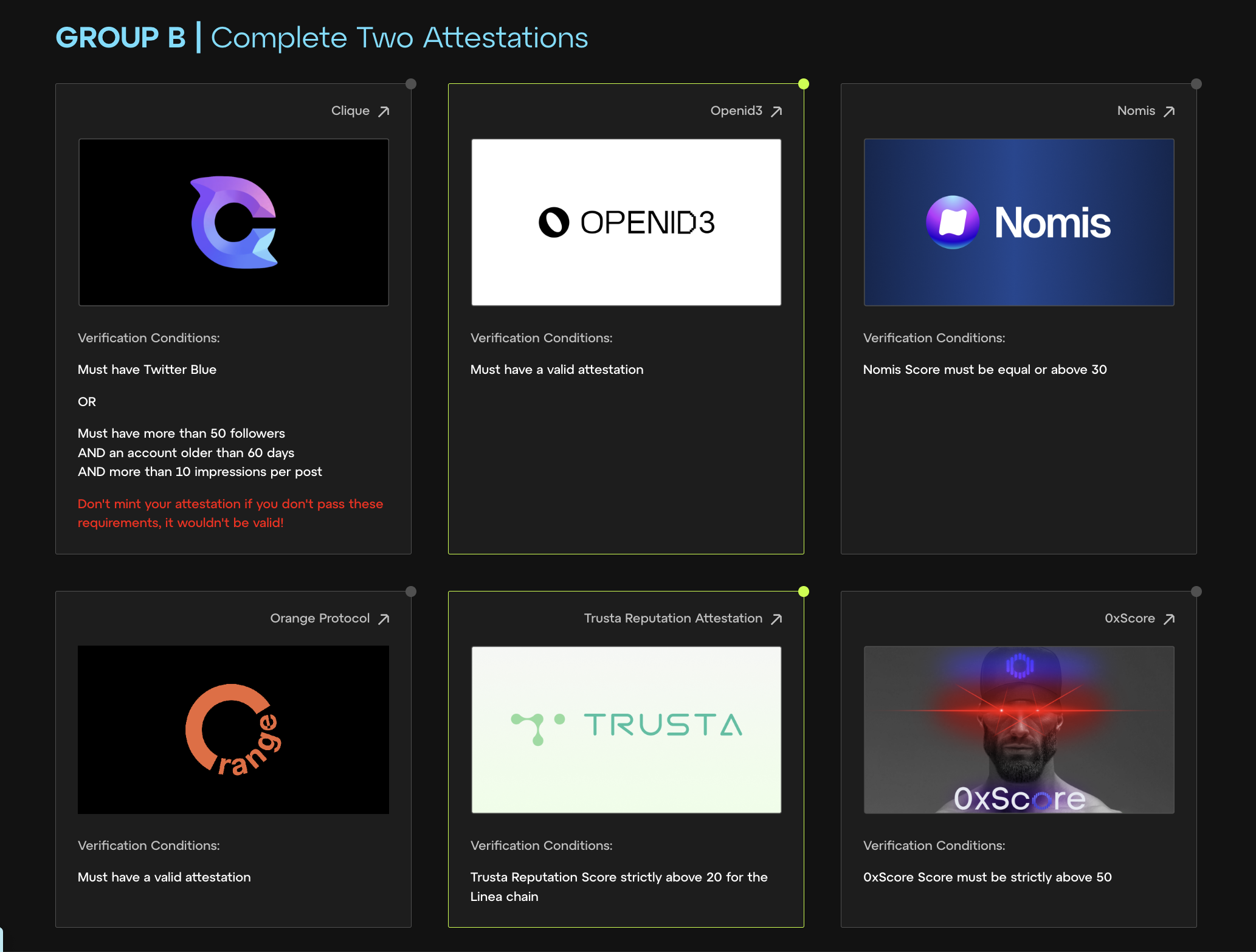The width and height of the screenshot is (1256, 952).
Task: Click 'Must have Twitter Blue' text
Action: [147, 370]
